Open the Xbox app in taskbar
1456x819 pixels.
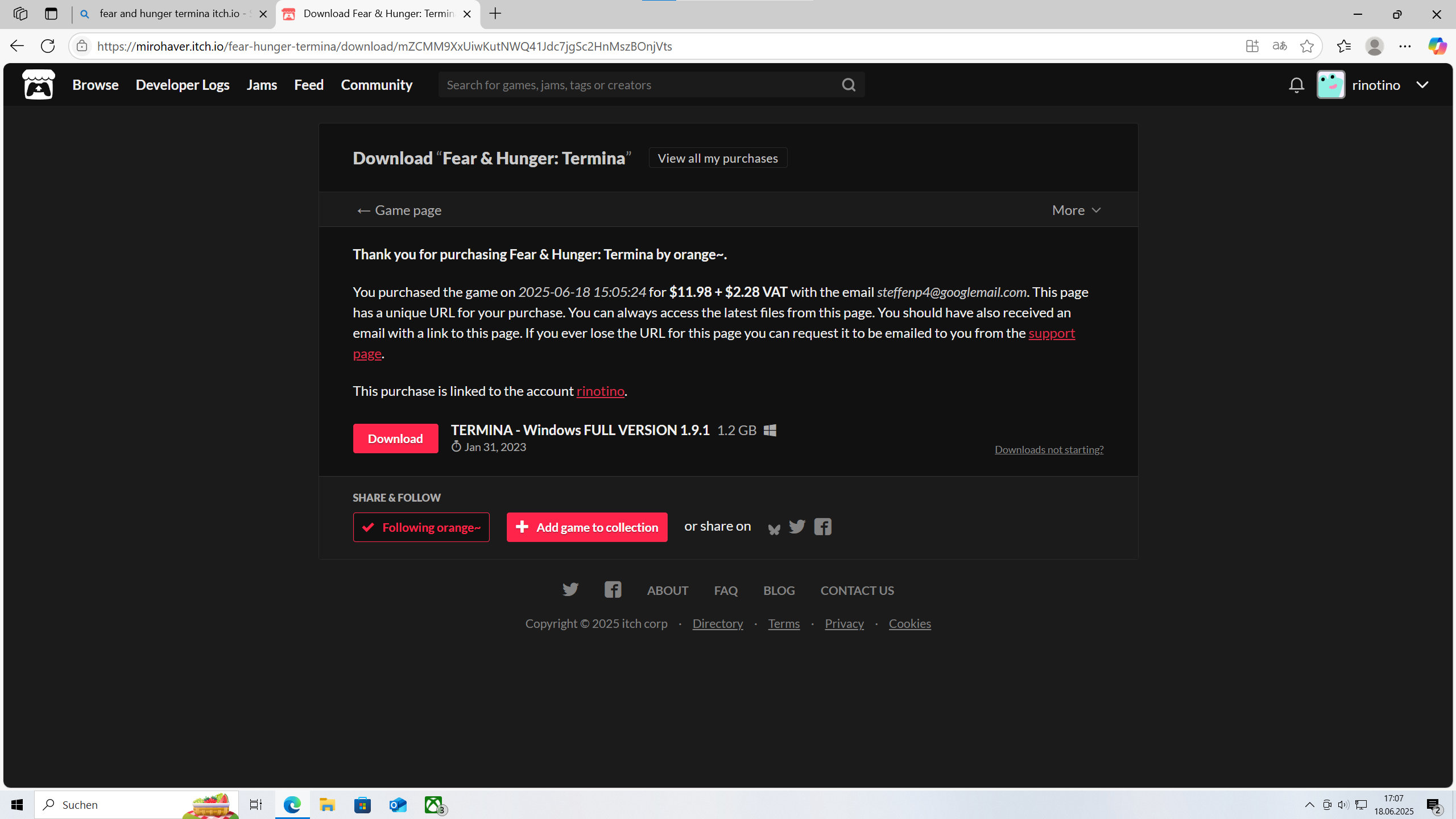pyautogui.click(x=435, y=805)
